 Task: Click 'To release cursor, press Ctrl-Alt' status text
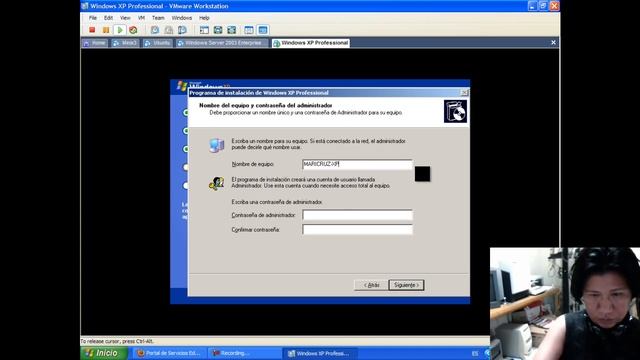pyautogui.click(x=117, y=341)
